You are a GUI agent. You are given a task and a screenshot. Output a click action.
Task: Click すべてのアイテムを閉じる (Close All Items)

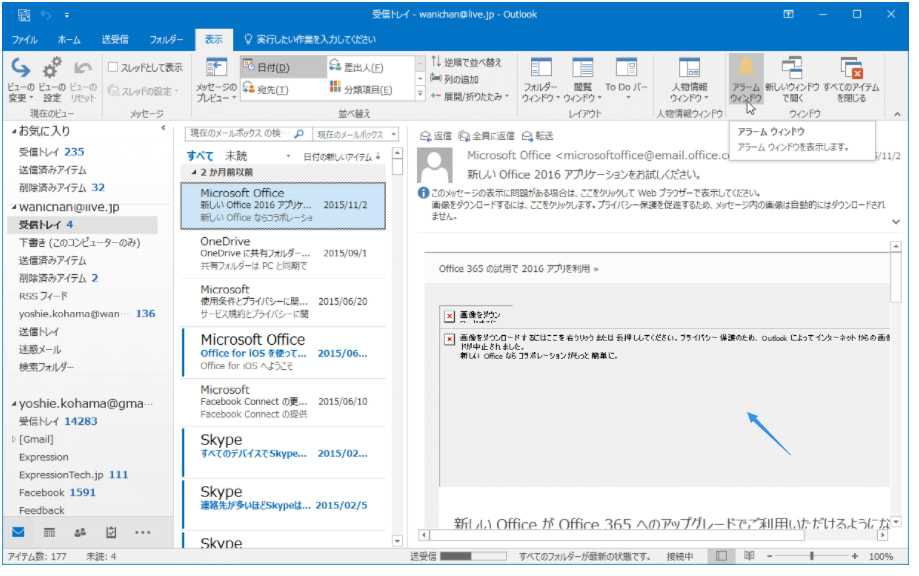click(851, 80)
